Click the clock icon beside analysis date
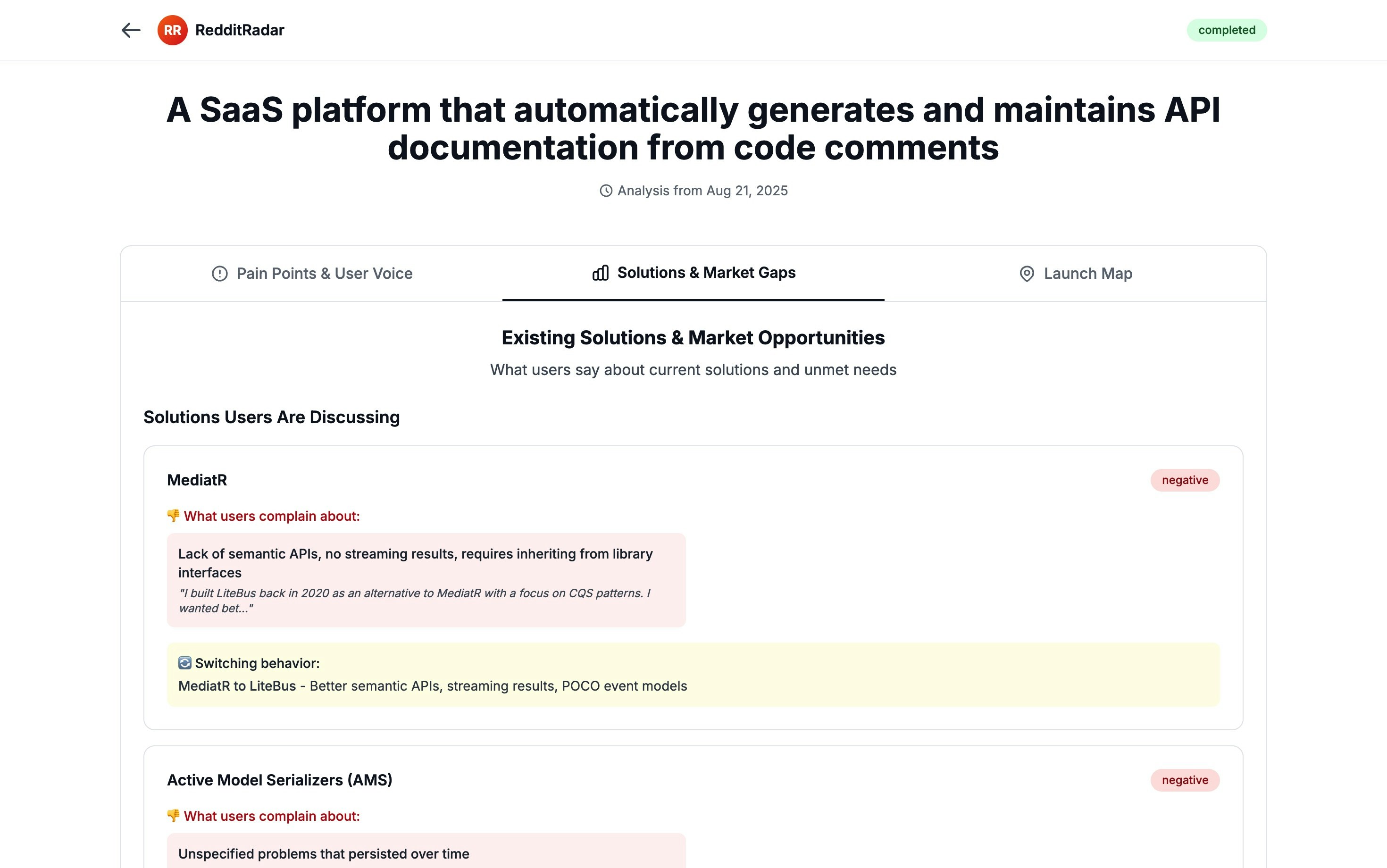Viewport: 1387px width, 868px height. point(606,191)
